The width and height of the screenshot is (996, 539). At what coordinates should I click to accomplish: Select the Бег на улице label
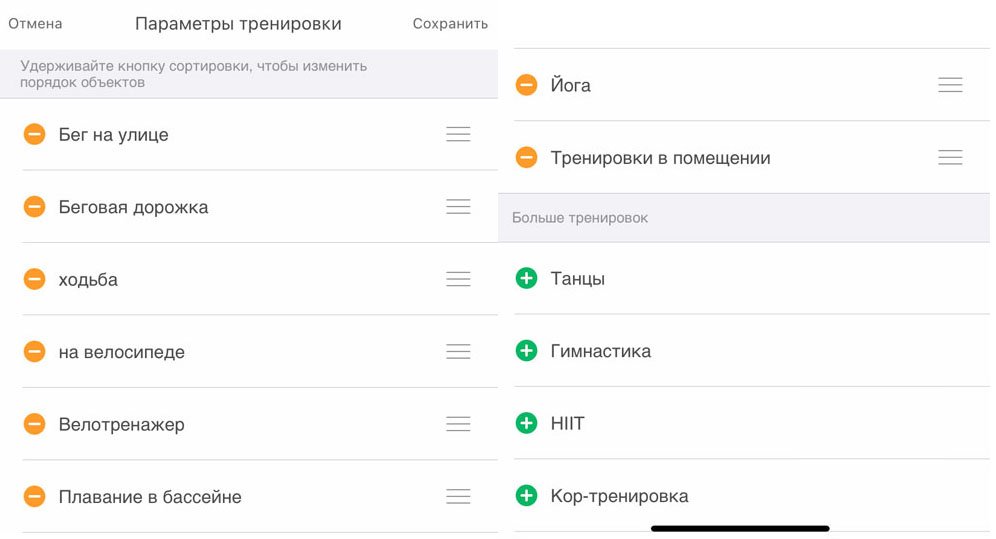coord(114,135)
